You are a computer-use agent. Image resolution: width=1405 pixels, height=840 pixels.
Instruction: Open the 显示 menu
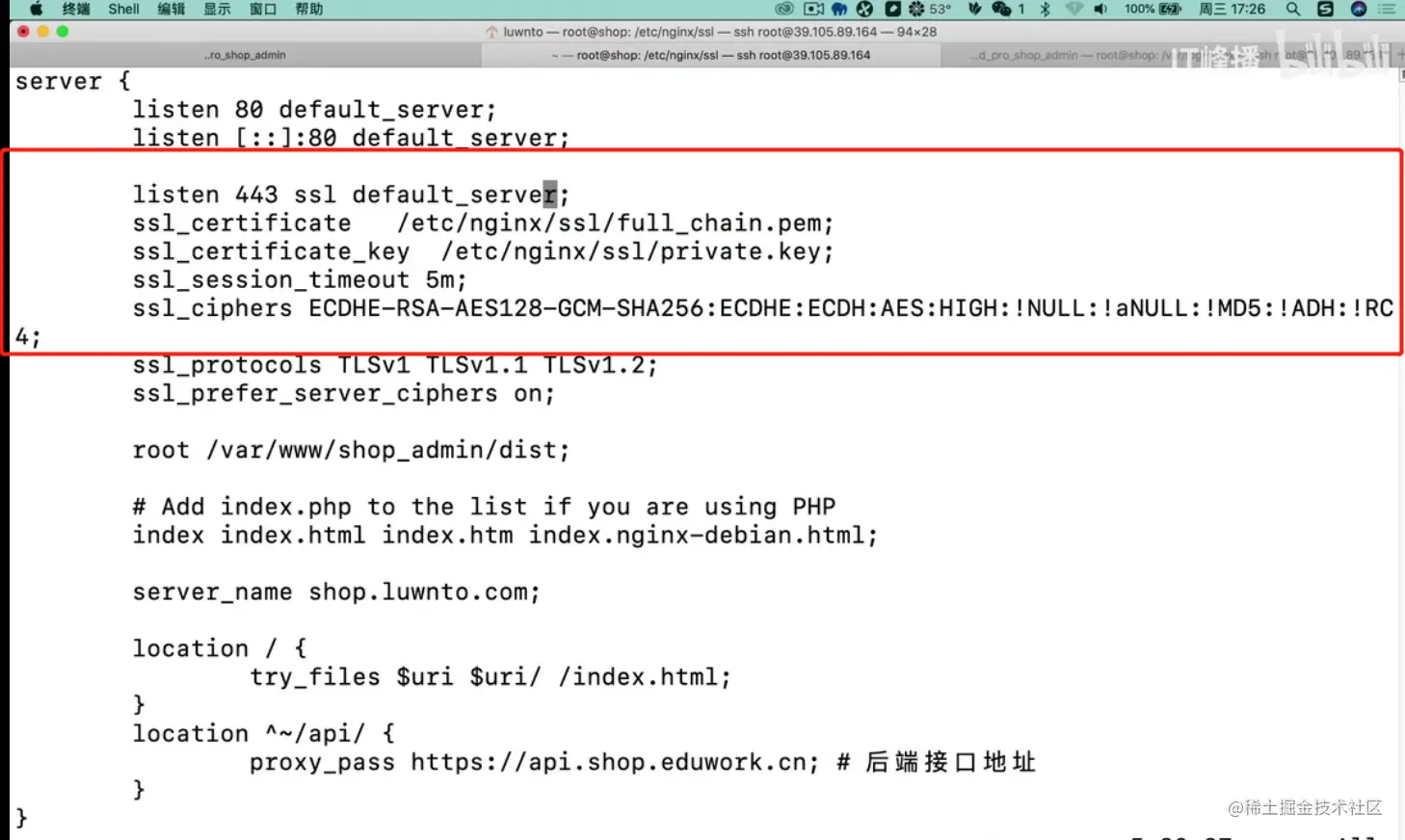(x=217, y=9)
